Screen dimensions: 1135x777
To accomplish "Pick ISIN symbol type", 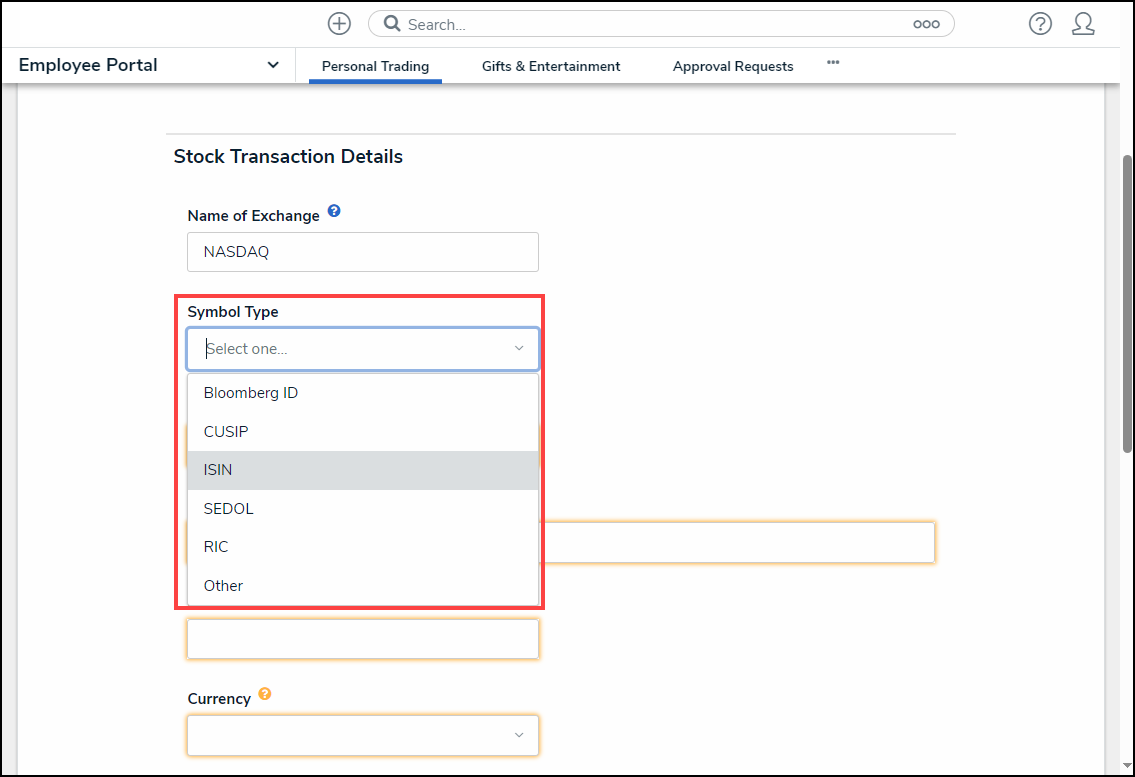I will (x=218, y=470).
